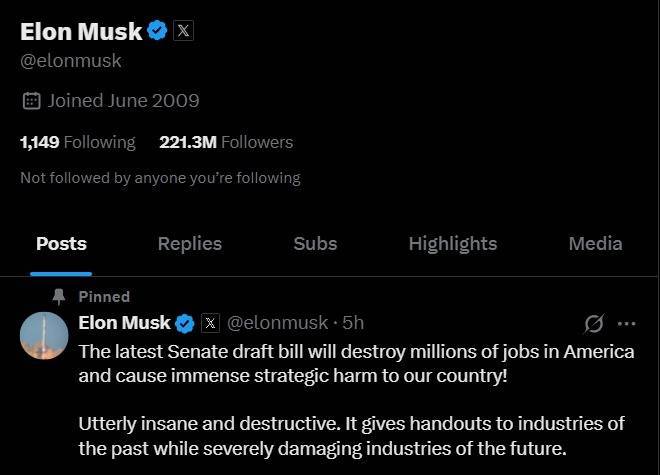Click the verified badge beside the profile name
The image size is (660, 475).
(158, 31)
